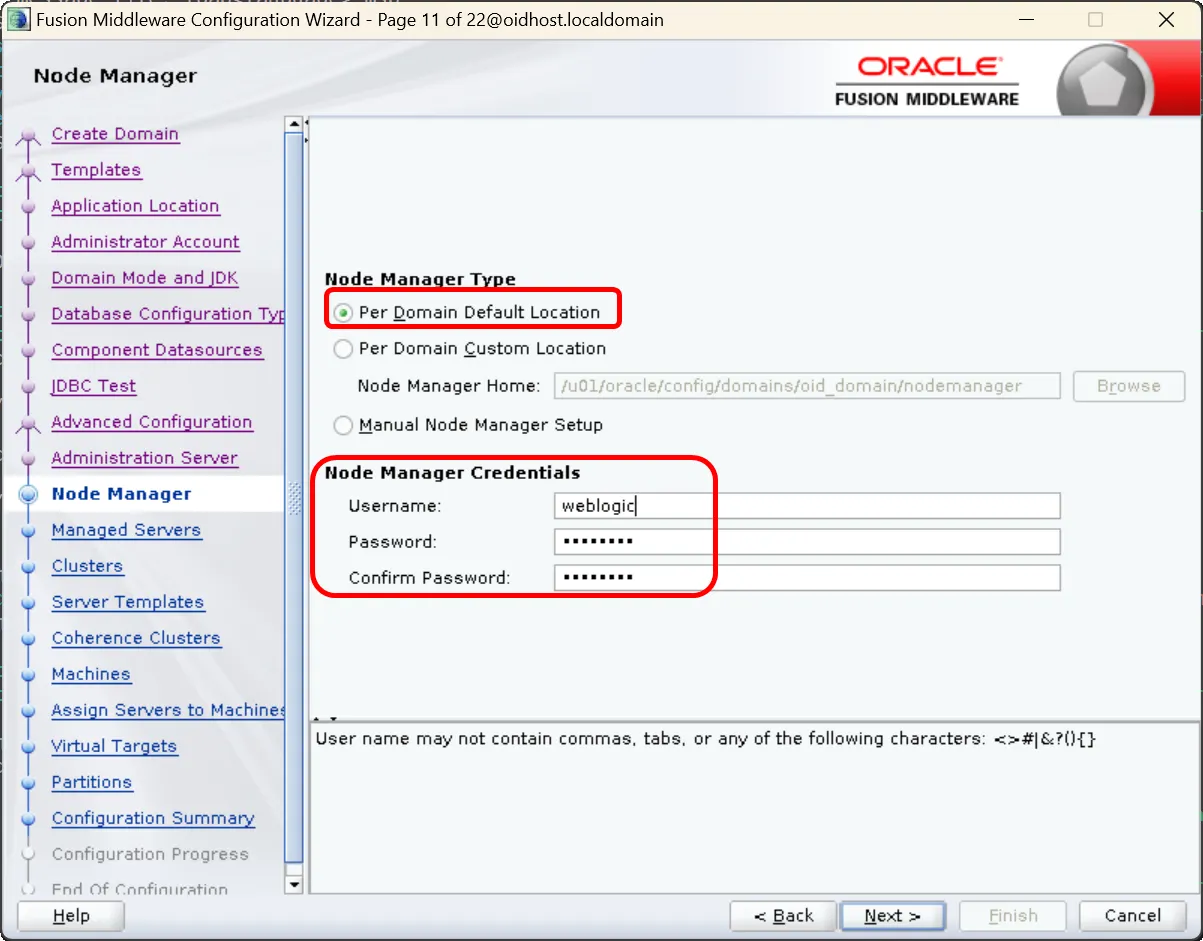Click the navigation pane vertical scrollbar

294,496
